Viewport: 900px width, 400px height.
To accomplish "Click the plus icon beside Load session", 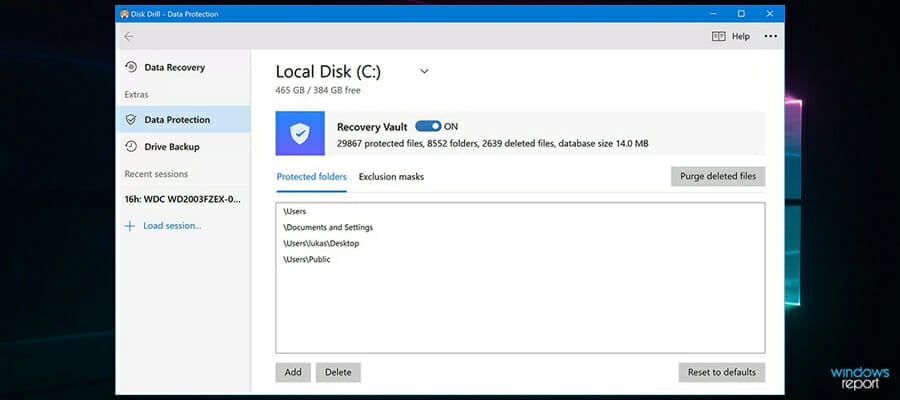I will 130,226.
